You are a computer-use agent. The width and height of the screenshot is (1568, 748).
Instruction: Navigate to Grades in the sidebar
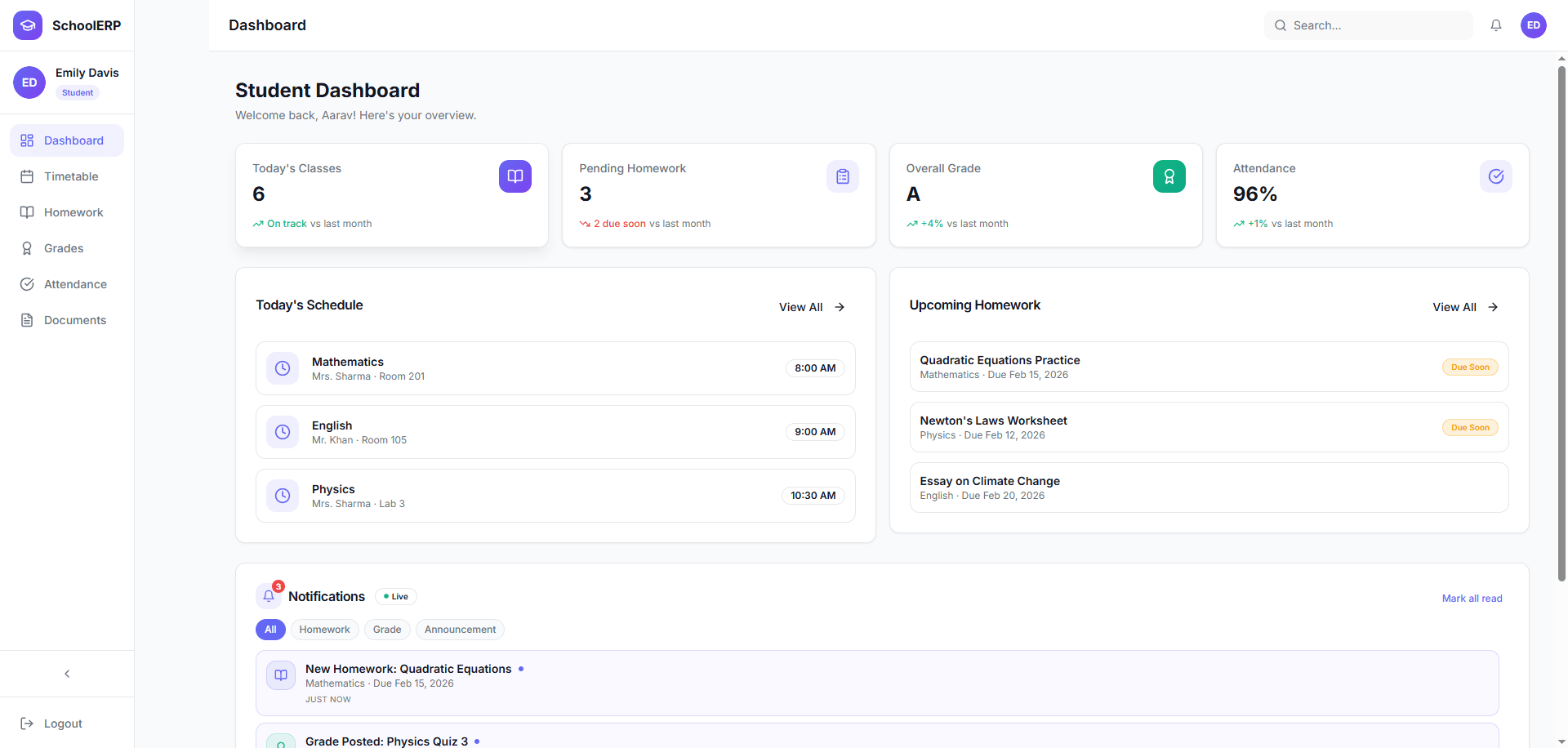(x=67, y=248)
